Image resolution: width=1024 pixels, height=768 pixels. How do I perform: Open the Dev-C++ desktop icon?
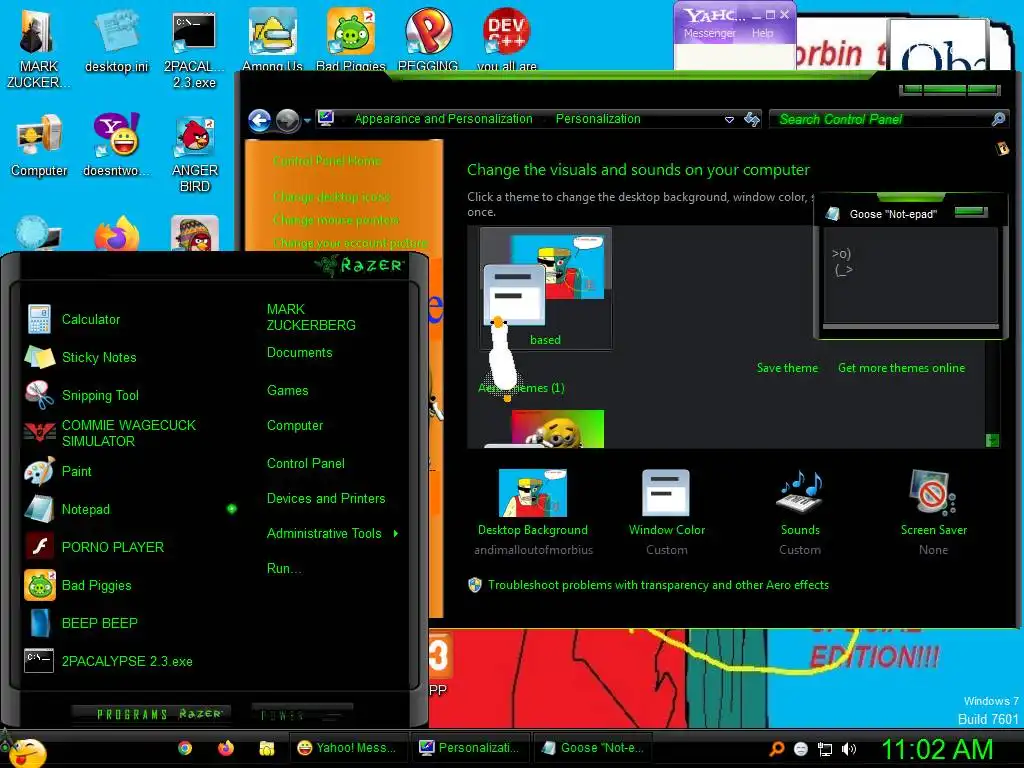507,39
